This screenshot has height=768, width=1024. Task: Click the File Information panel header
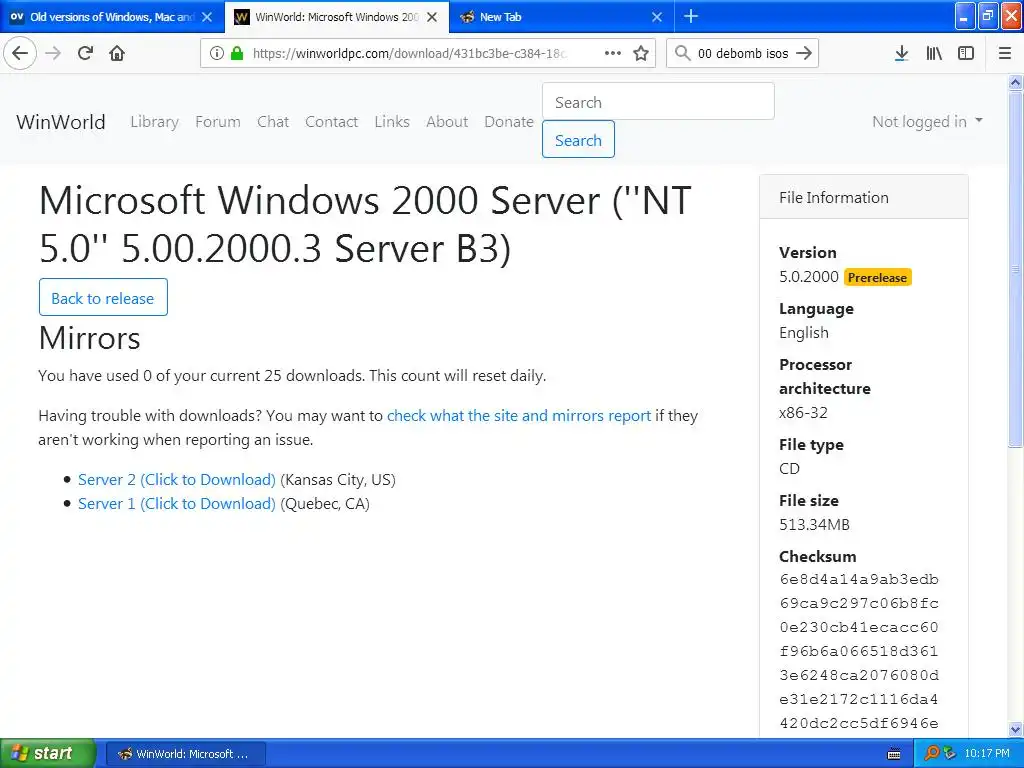pyautogui.click(x=863, y=197)
